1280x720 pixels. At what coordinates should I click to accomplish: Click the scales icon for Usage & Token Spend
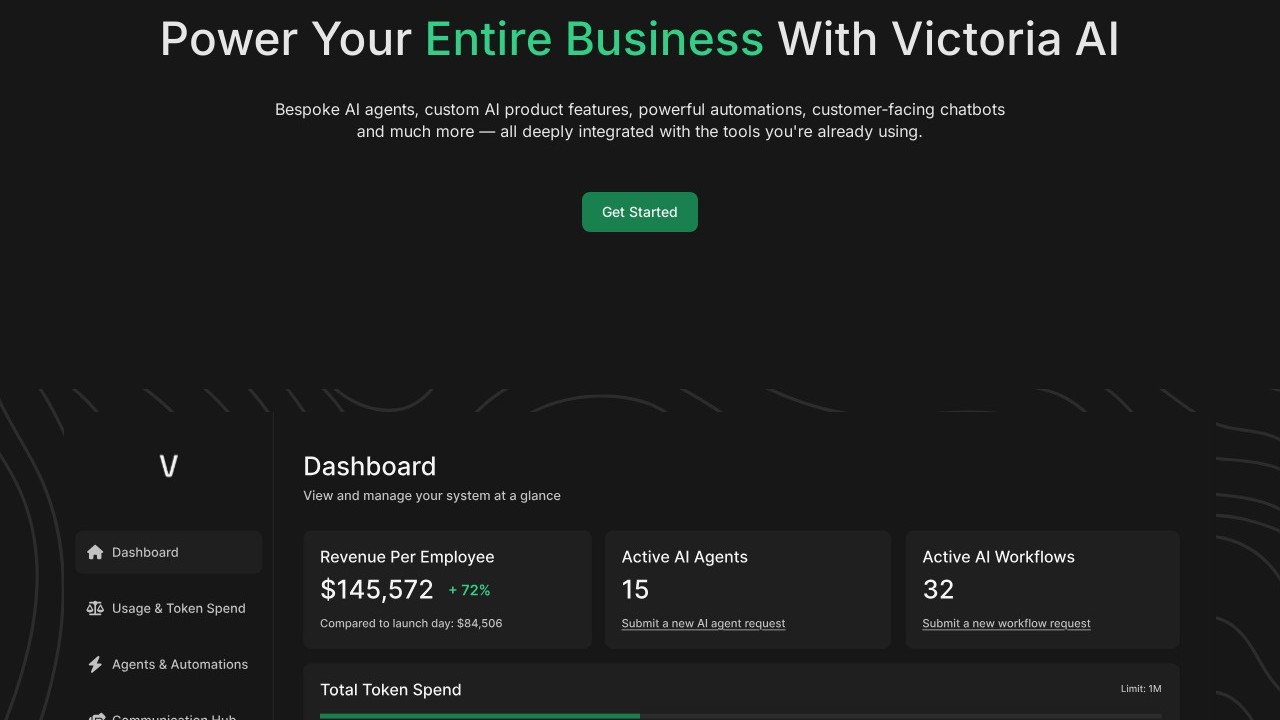tap(95, 608)
